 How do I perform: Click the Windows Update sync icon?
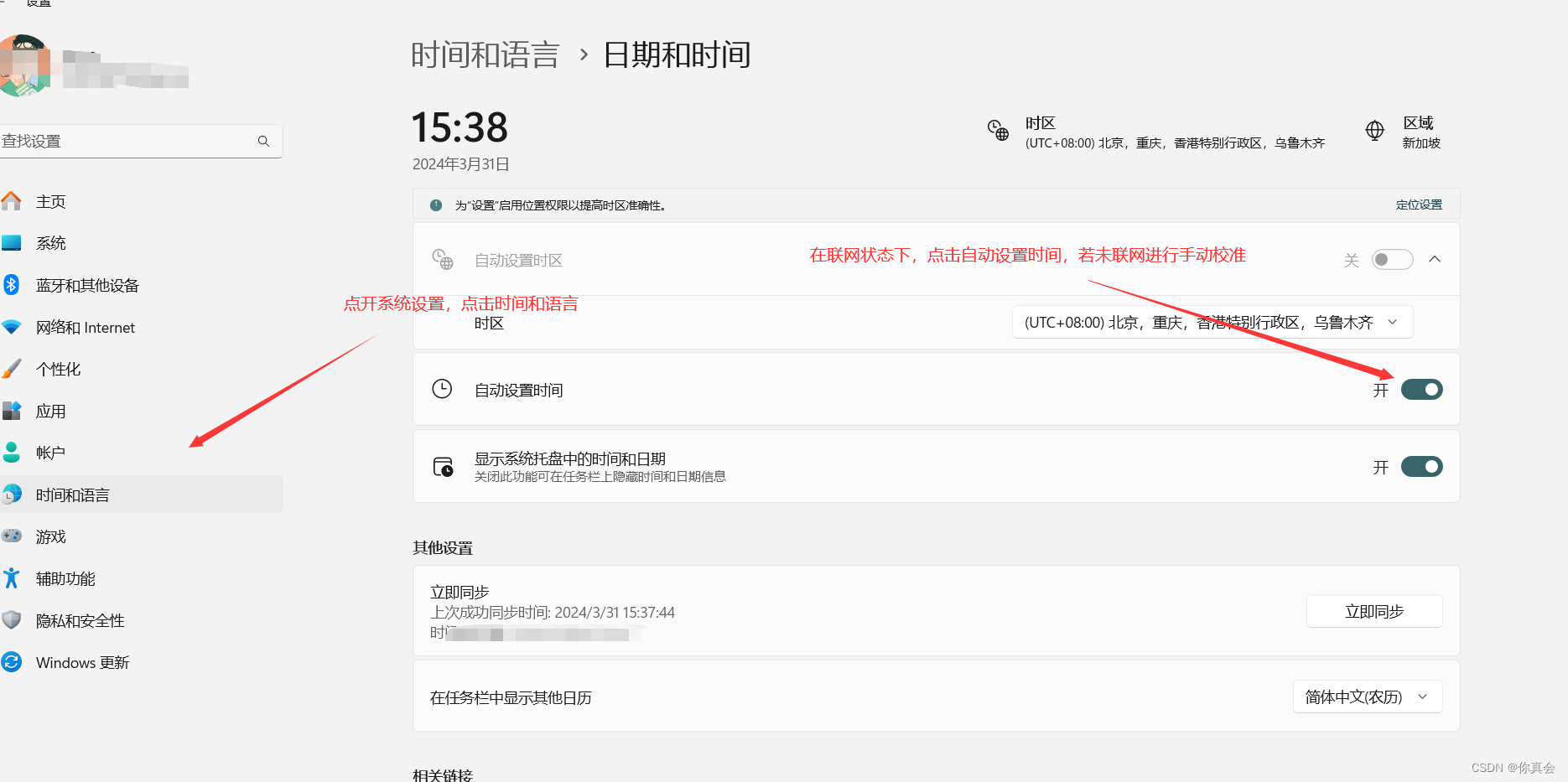click(x=11, y=662)
